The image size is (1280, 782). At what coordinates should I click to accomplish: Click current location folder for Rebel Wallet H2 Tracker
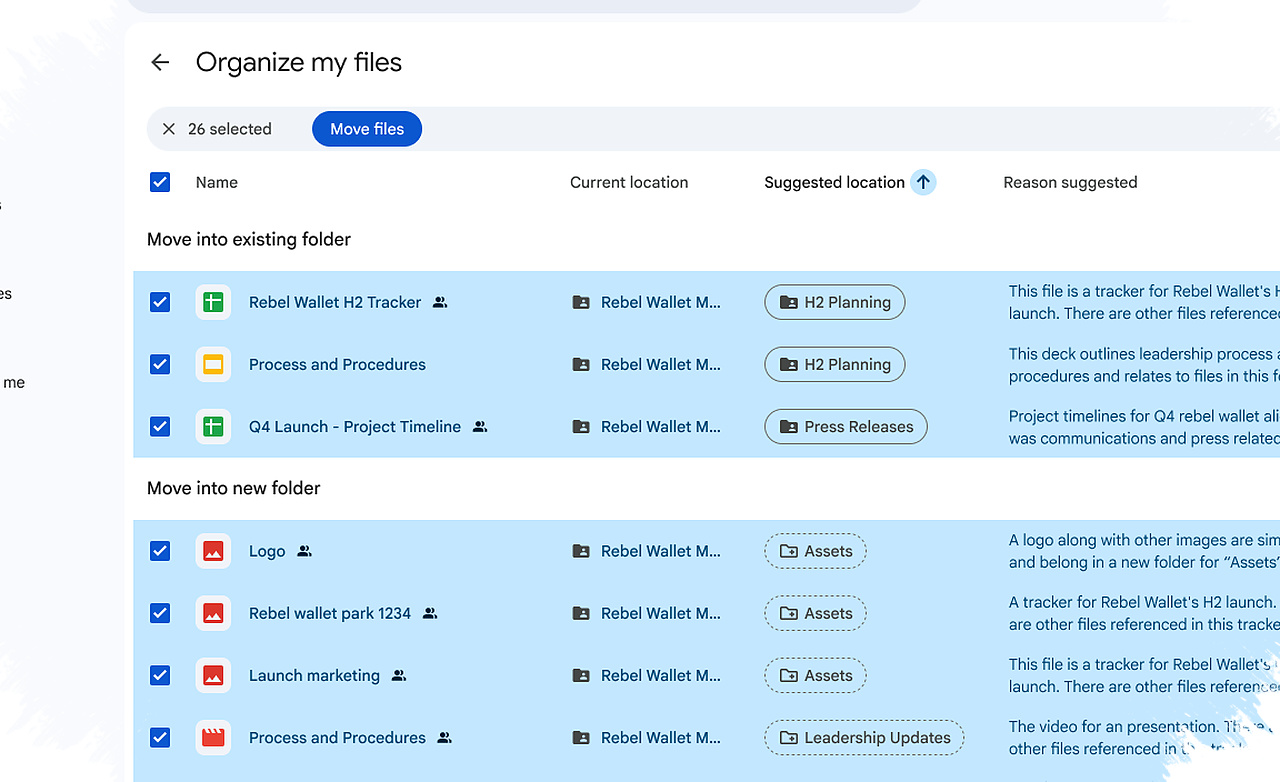coord(646,302)
